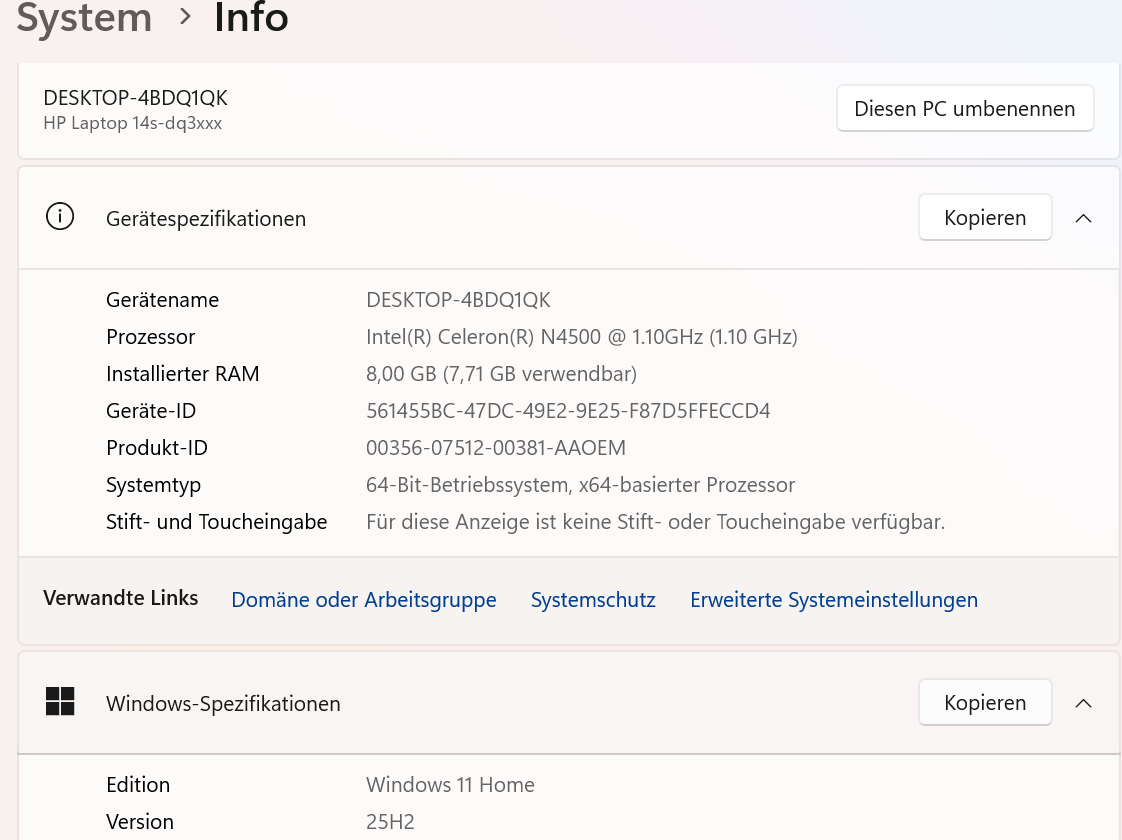The height and width of the screenshot is (840, 1122).
Task: Open Erweiterte Systemeinstellungen link
Action: point(834,600)
